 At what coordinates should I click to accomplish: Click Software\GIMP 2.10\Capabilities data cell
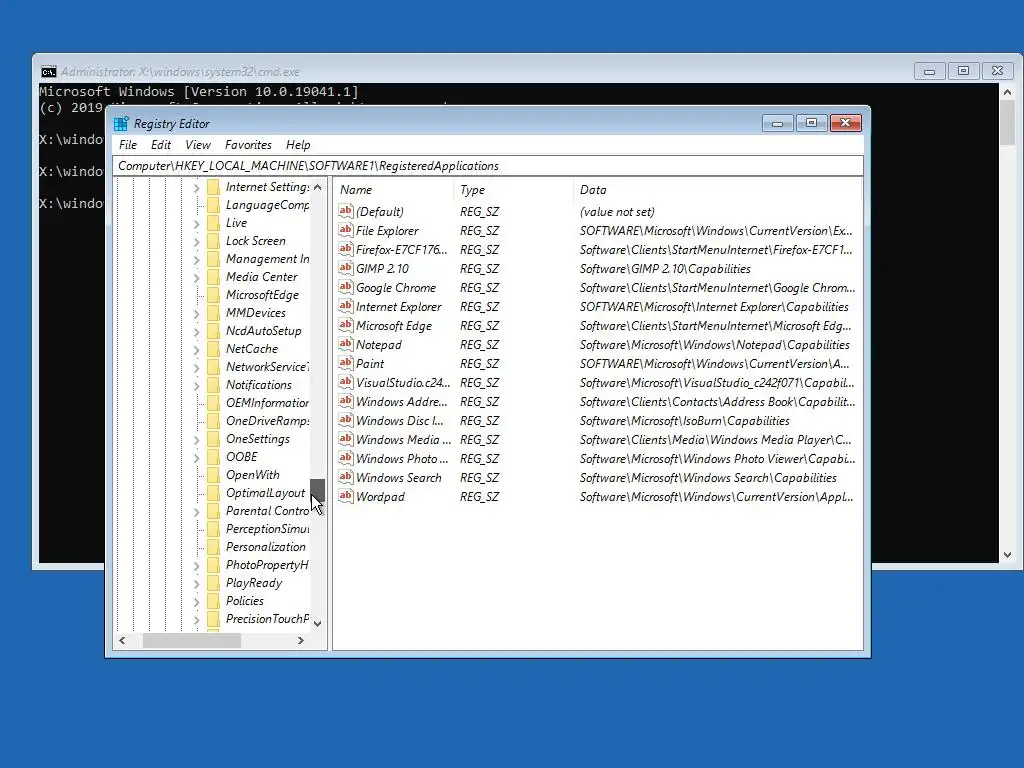coord(665,269)
